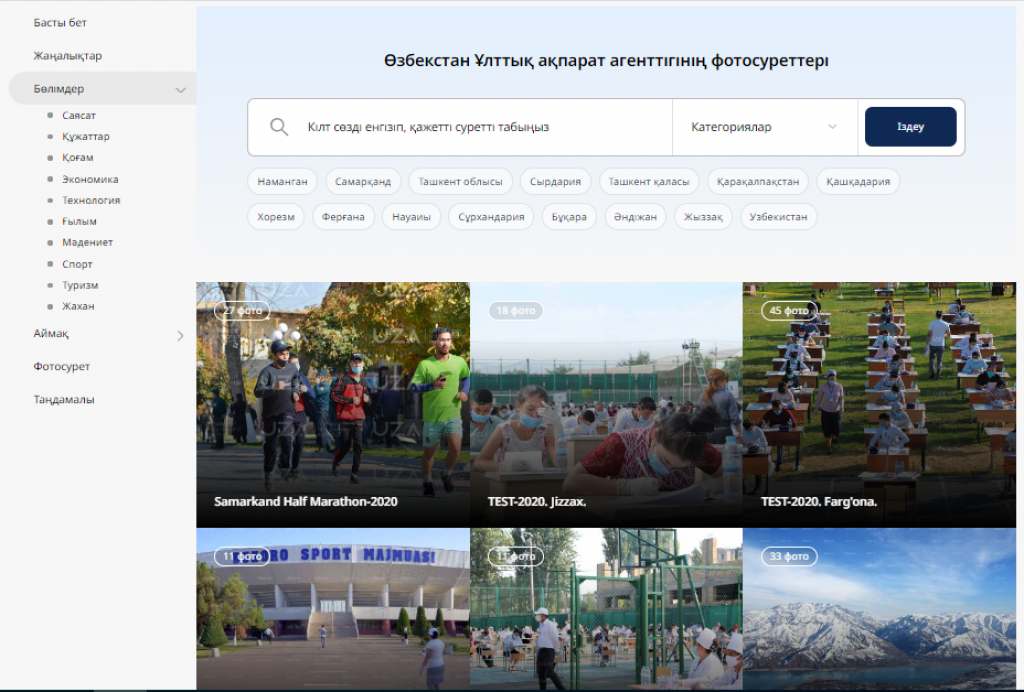Open the Экономика section
Image resolution: width=1024 pixels, height=692 pixels.
coord(90,180)
